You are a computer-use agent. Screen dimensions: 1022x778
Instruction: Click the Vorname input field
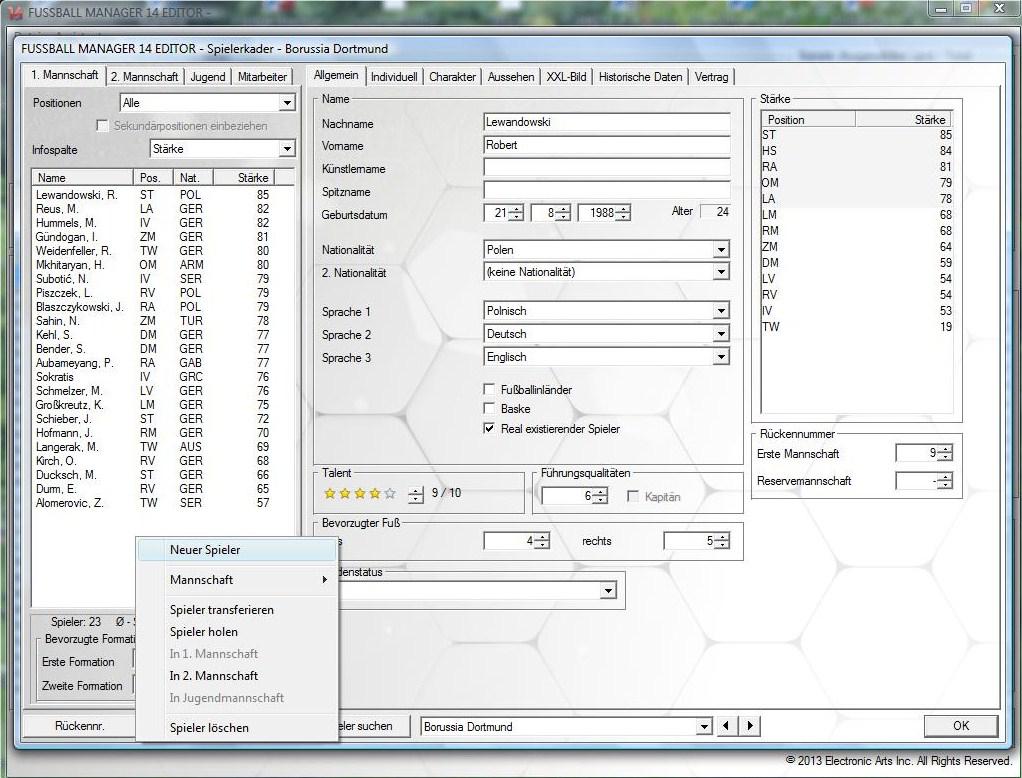606,145
